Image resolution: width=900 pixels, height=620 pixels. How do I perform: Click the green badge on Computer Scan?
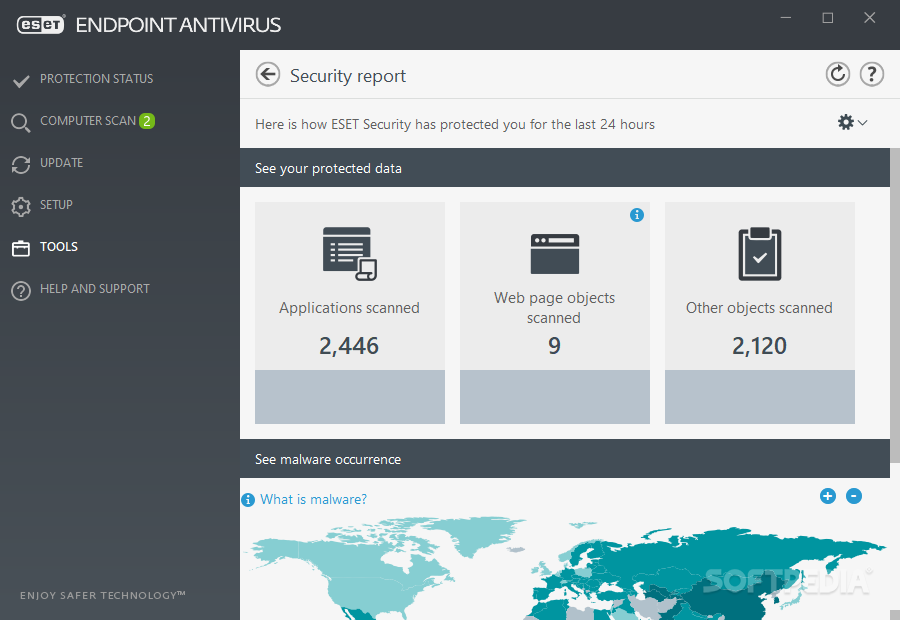pos(147,121)
